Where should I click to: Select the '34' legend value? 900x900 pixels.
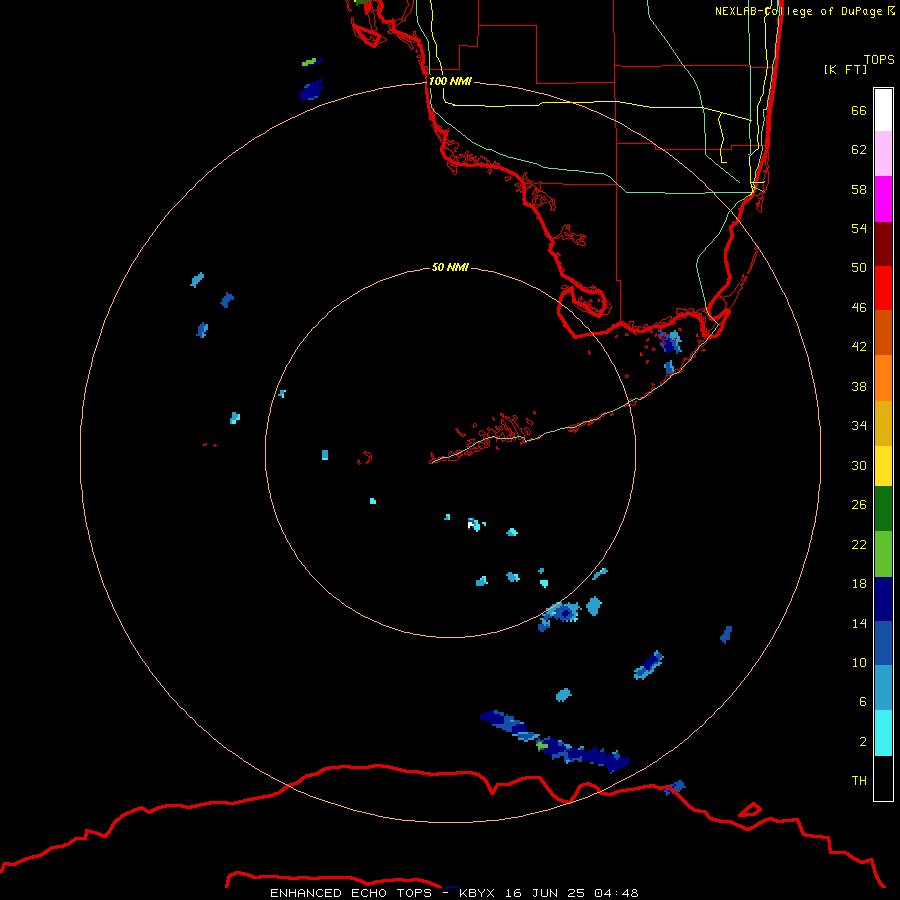[x=859, y=426]
